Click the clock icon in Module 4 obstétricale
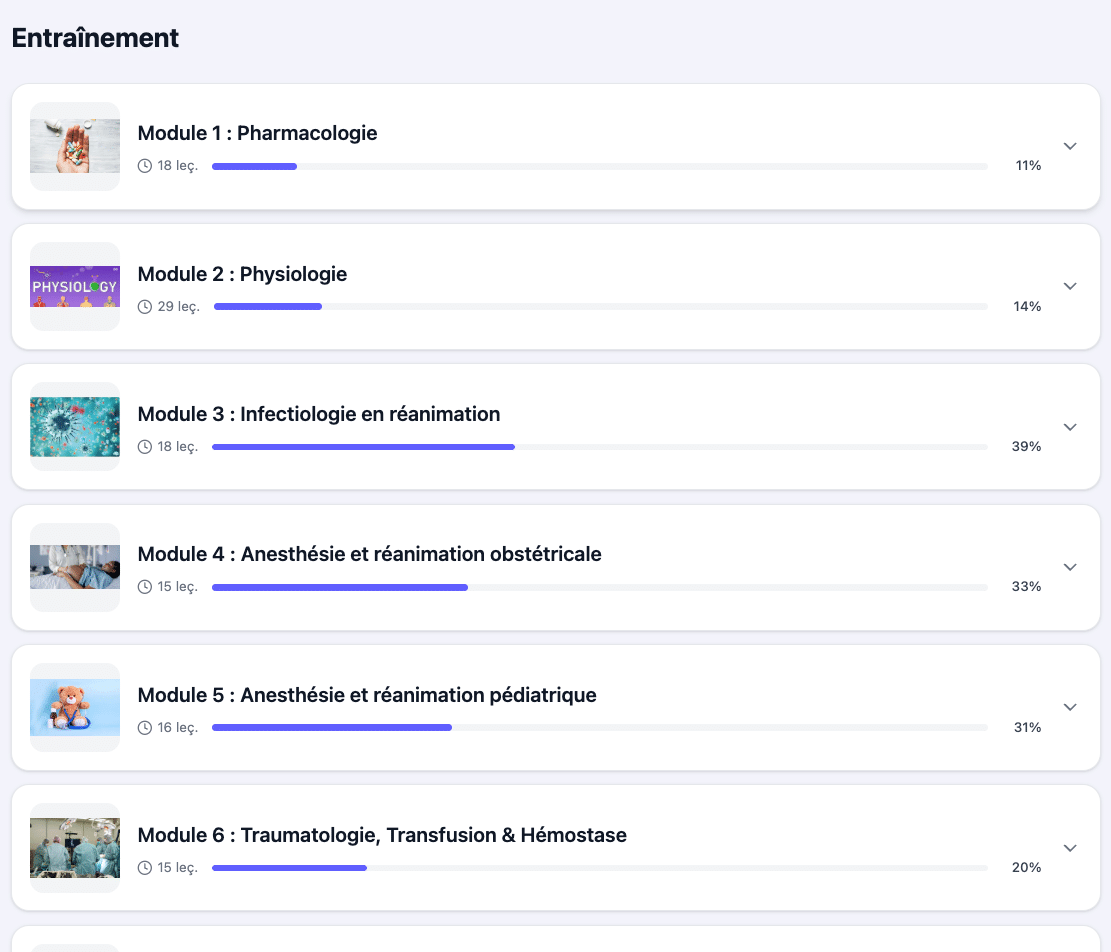This screenshot has height=952, width=1111. pyautogui.click(x=145, y=587)
